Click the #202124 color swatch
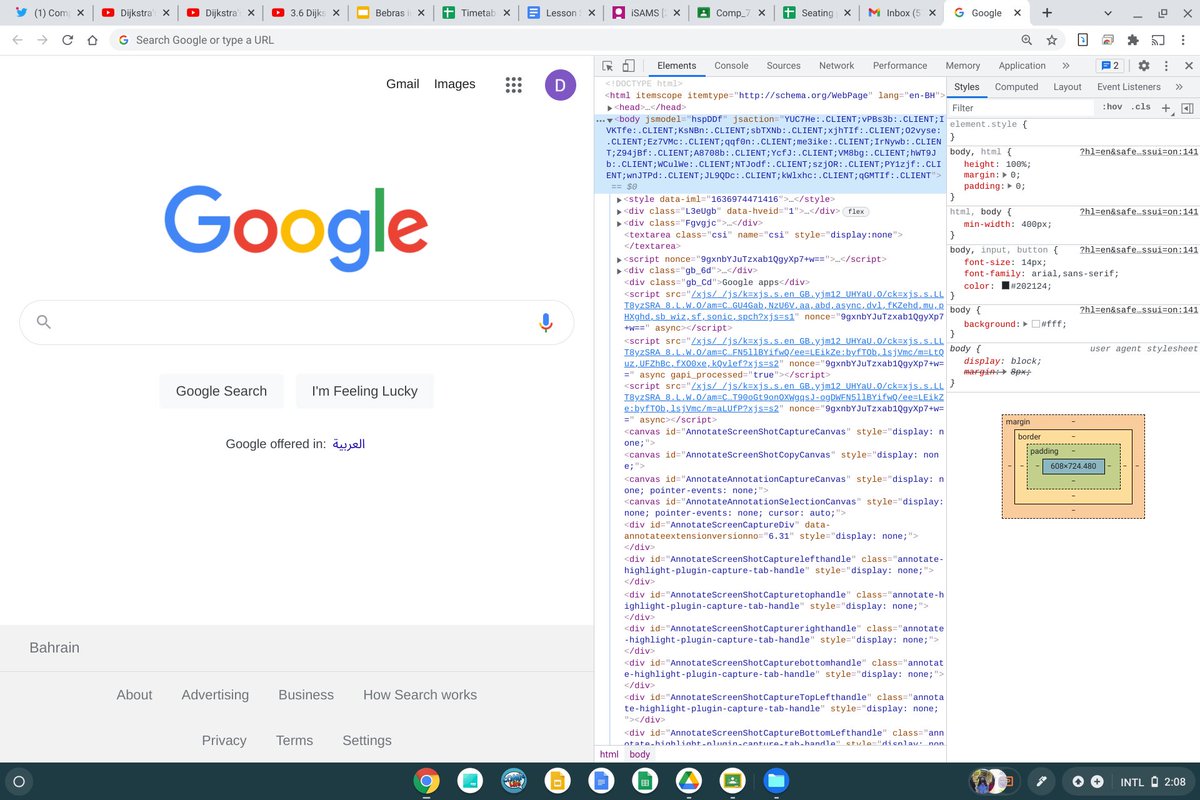The width and height of the screenshot is (1200, 800). [1006, 285]
